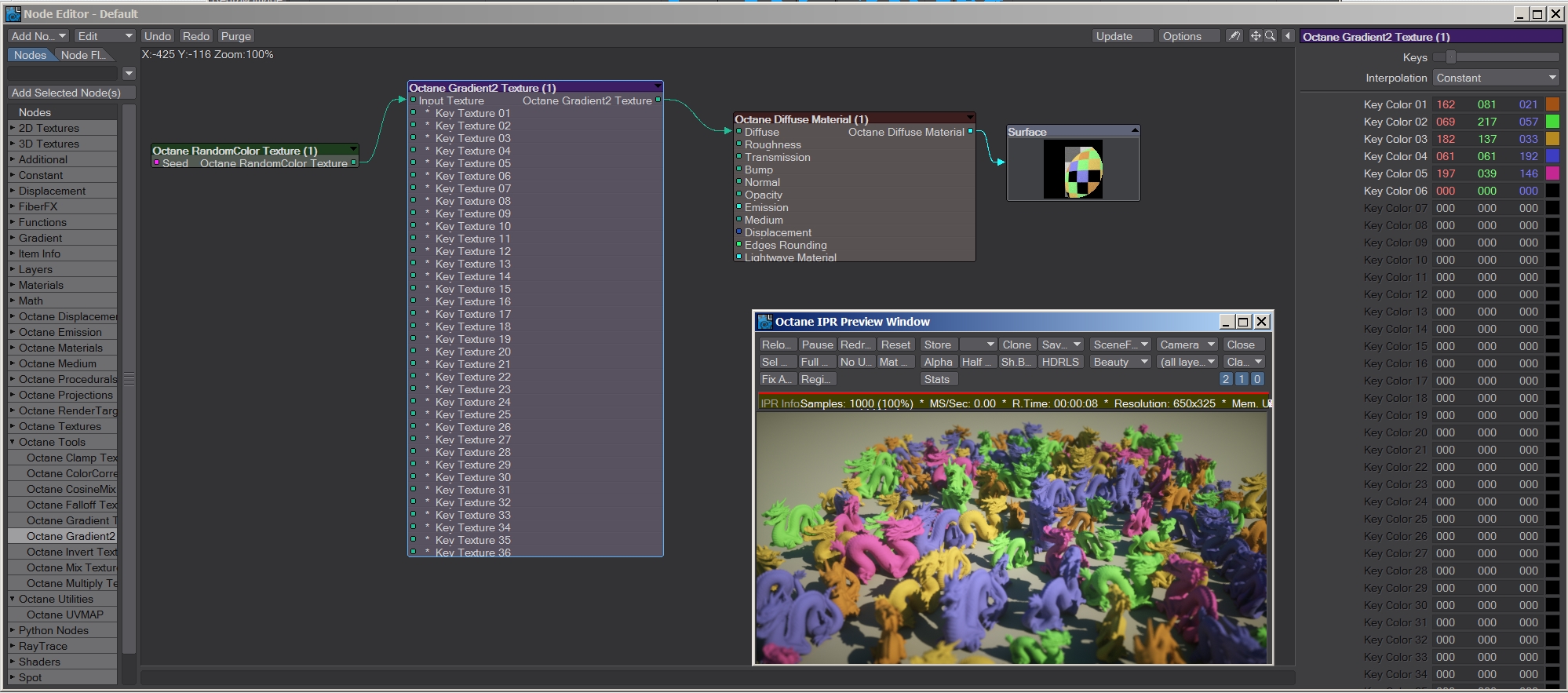Image resolution: width=1568 pixels, height=693 pixels.
Task: Click the number 0 button in IPR window
Action: click(x=1257, y=379)
